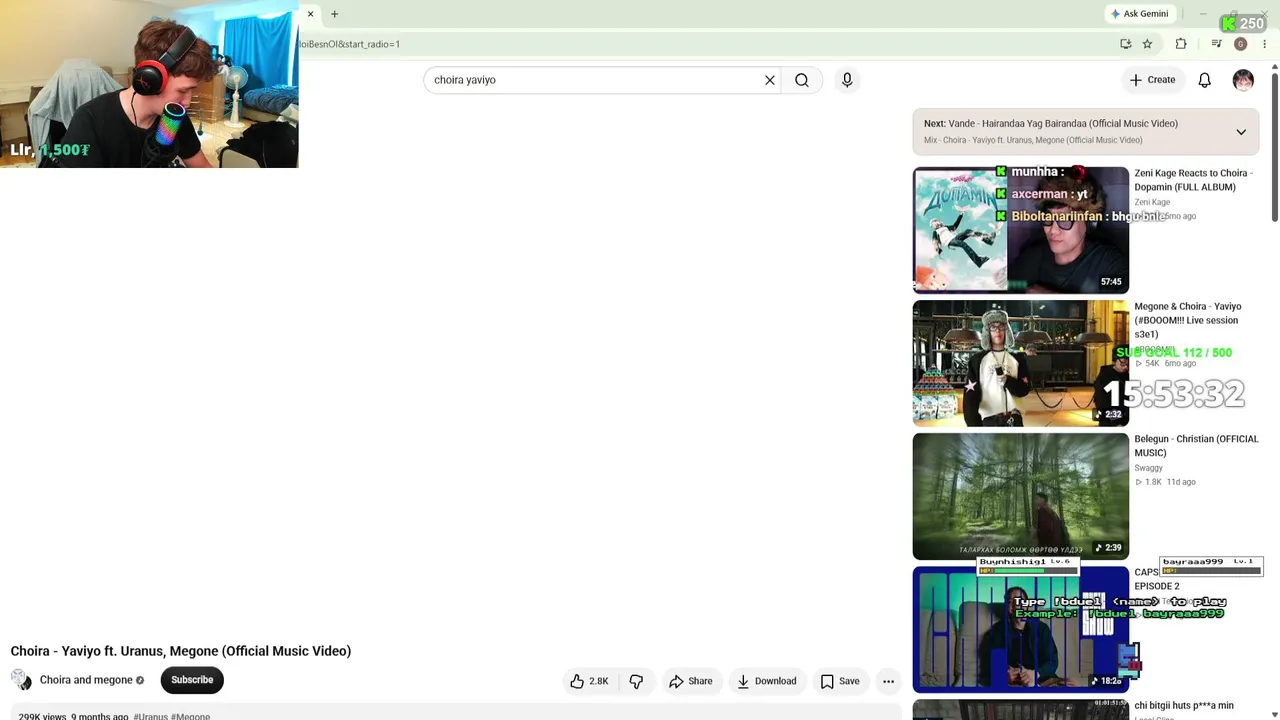The height and width of the screenshot is (720, 1280).
Task: Share the video
Action: (x=691, y=681)
